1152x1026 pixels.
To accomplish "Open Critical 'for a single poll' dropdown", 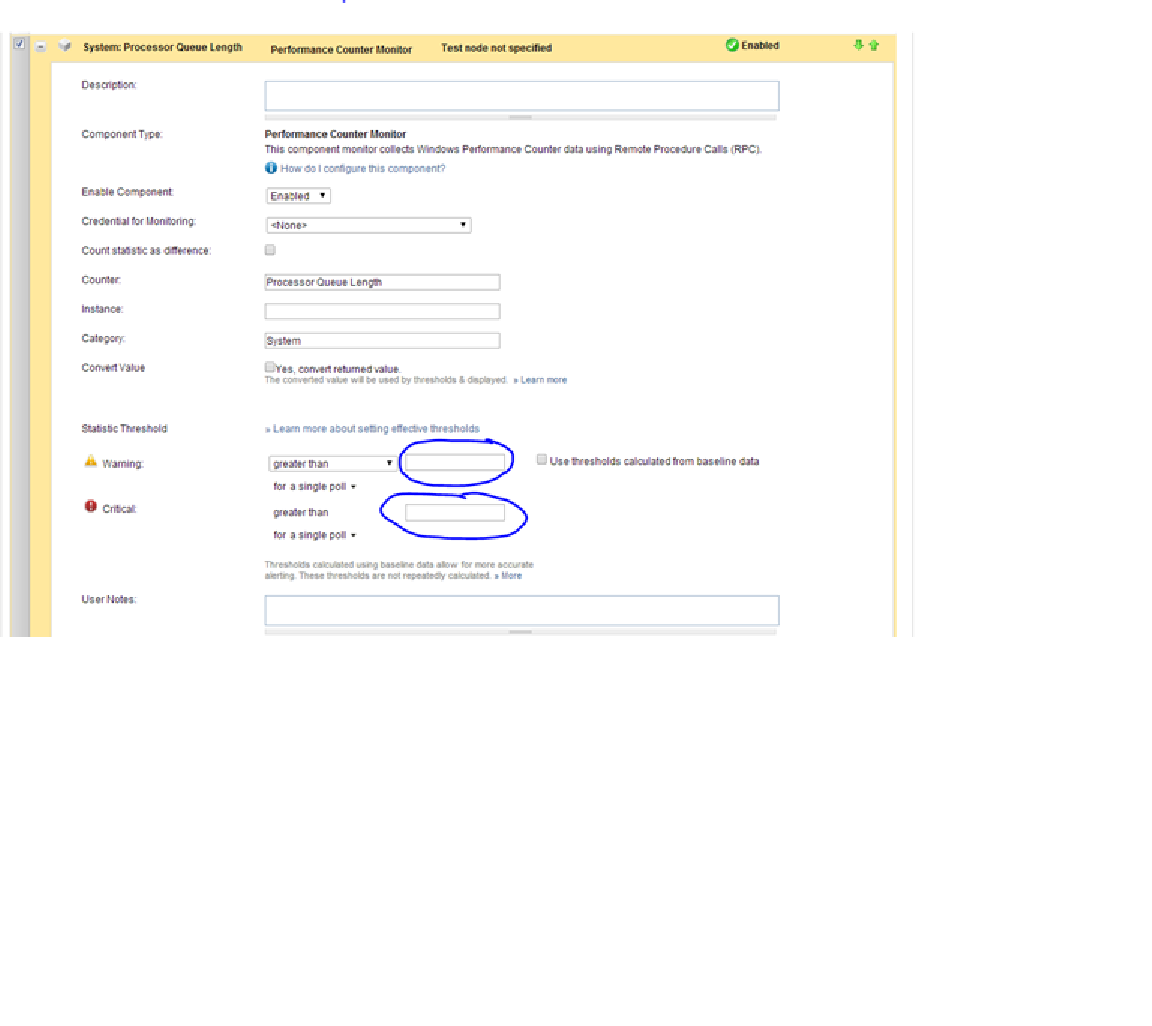I will pyautogui.click(x=314, y=535).
